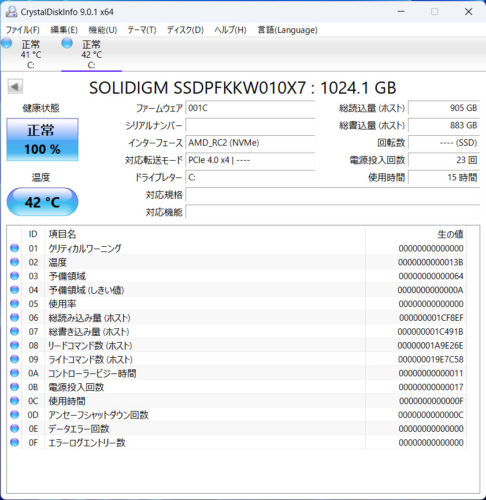486x500 pixels.
Task: Open the ディスク(D) menu
Action: 185,30
